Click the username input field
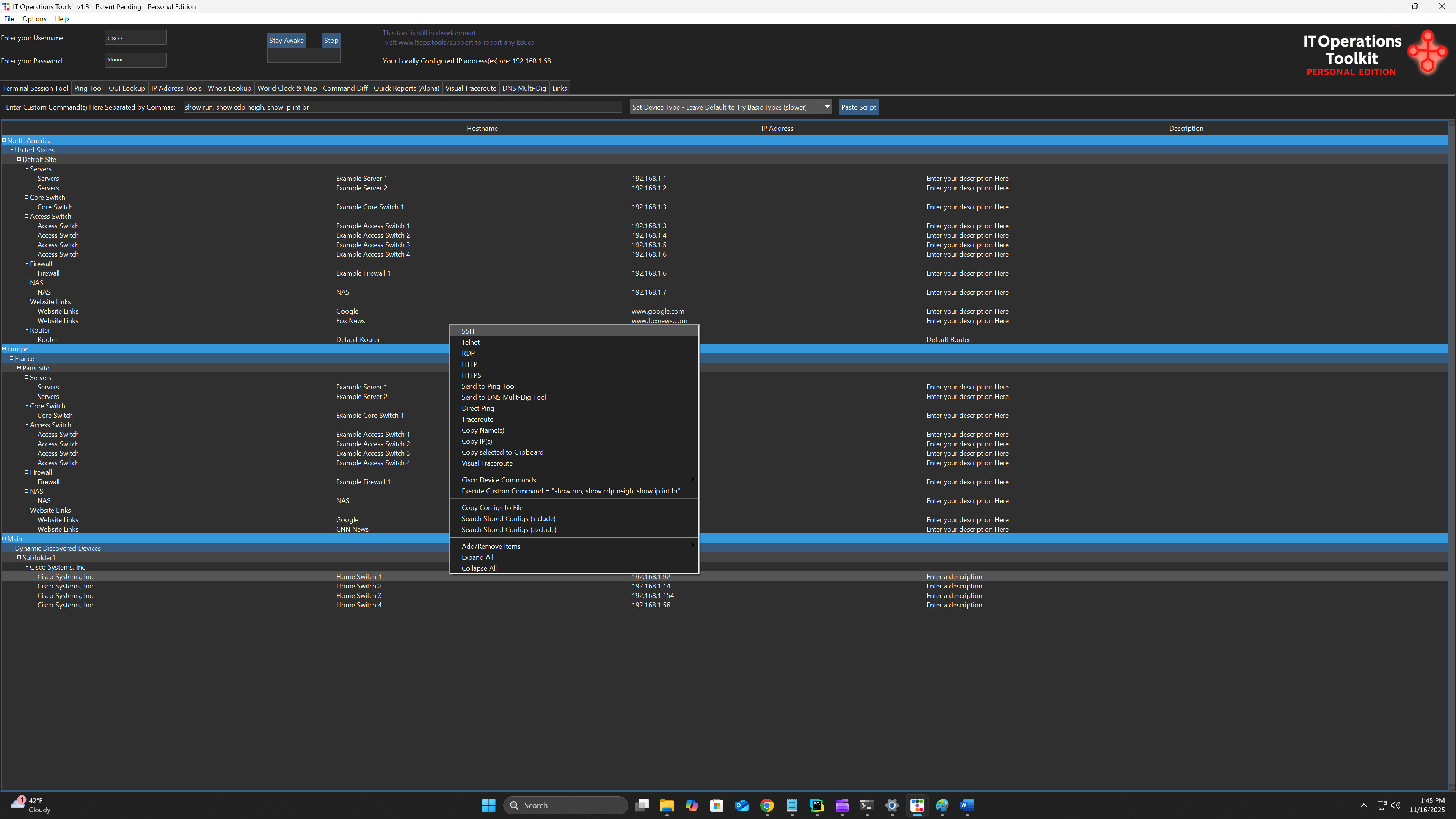The image size is (1456, 819). pos(135,37)
